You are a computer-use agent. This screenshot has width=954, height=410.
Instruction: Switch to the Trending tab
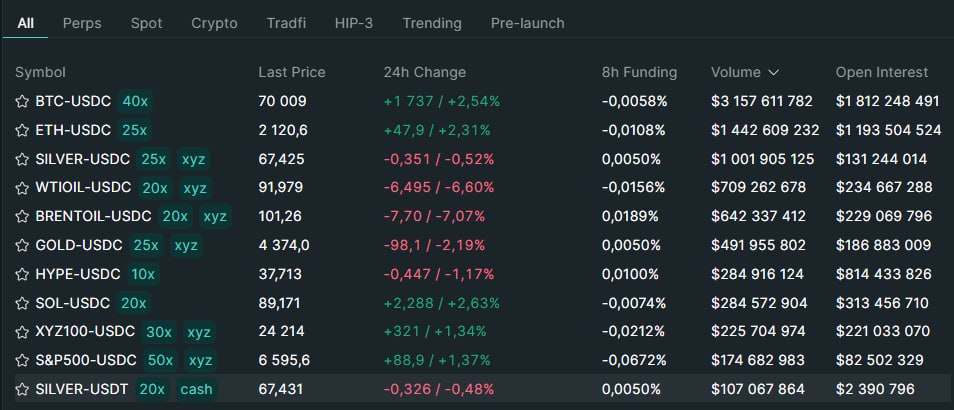[x=432, y=23]
